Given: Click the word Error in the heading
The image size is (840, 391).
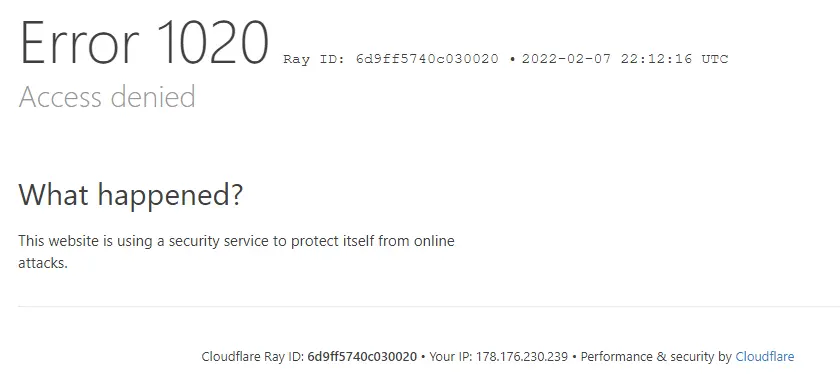Looking at the screenshot, I should point(79,43).
